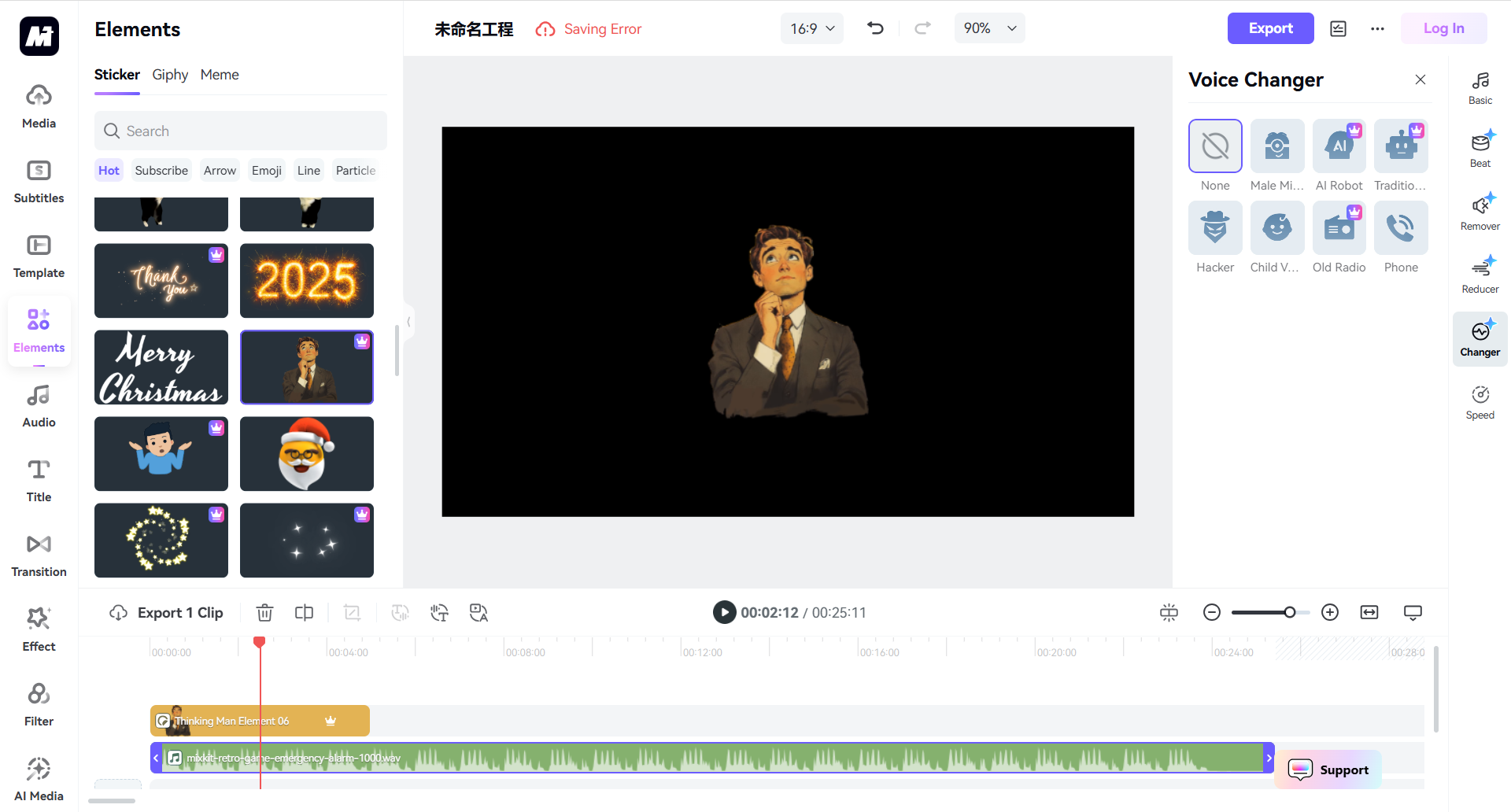Viewport: 1511px width, 812px height.
Task: Set voice changer back to None
Action: tap(1214, 146)
